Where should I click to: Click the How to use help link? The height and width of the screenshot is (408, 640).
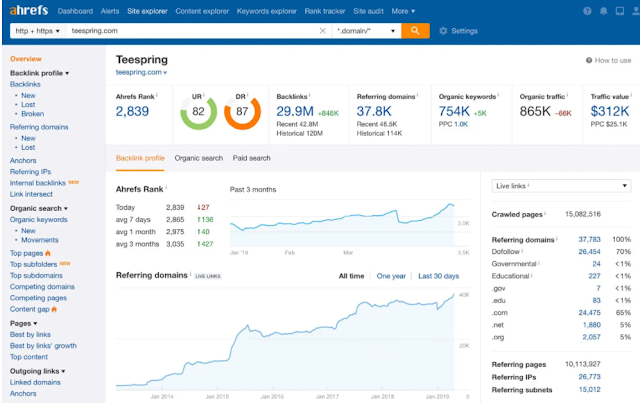(x=609, y=60)
